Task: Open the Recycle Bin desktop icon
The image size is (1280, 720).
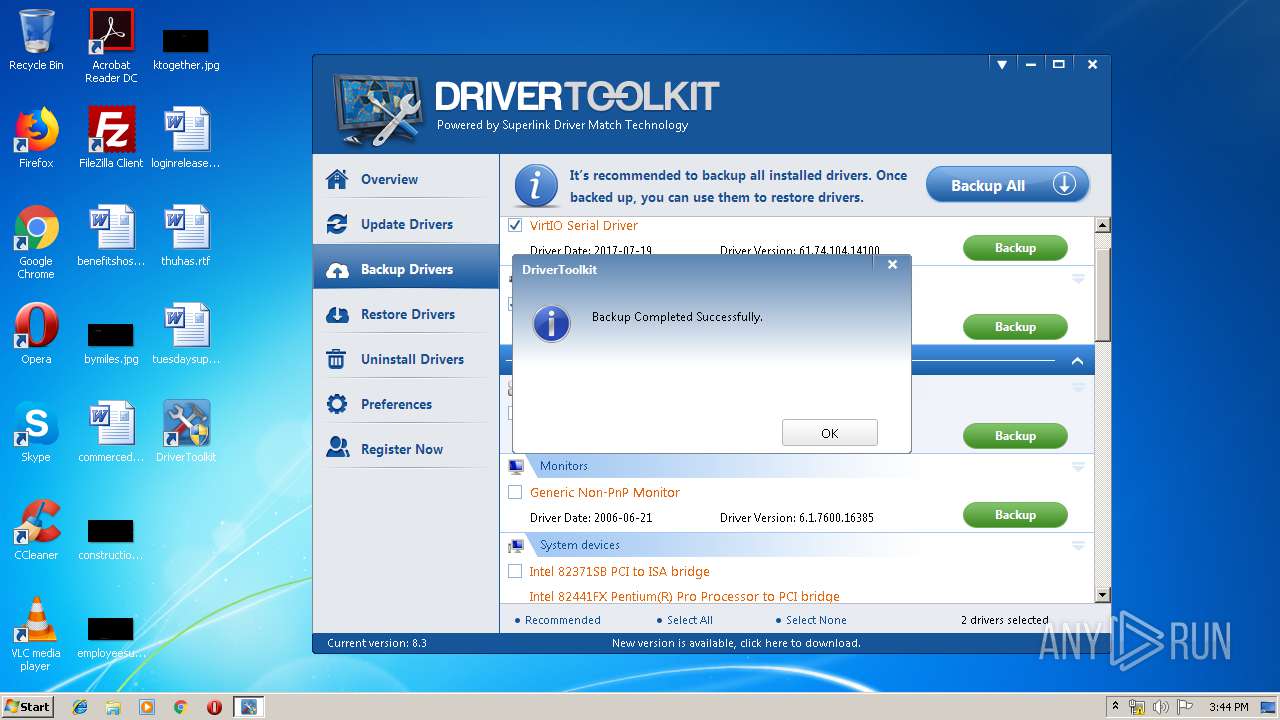Action: click(x=36, y=40)
